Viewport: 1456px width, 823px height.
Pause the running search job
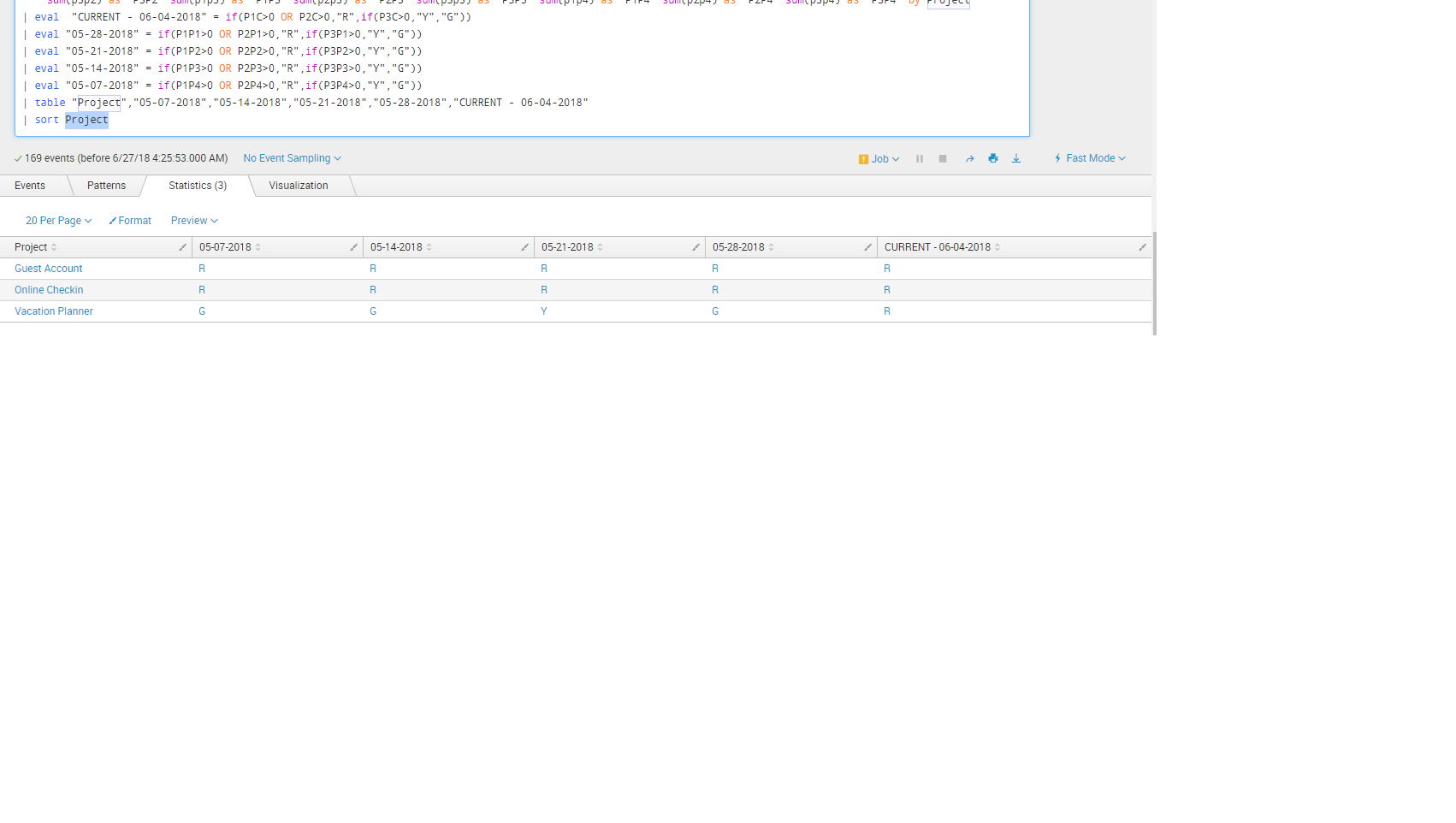920,159
